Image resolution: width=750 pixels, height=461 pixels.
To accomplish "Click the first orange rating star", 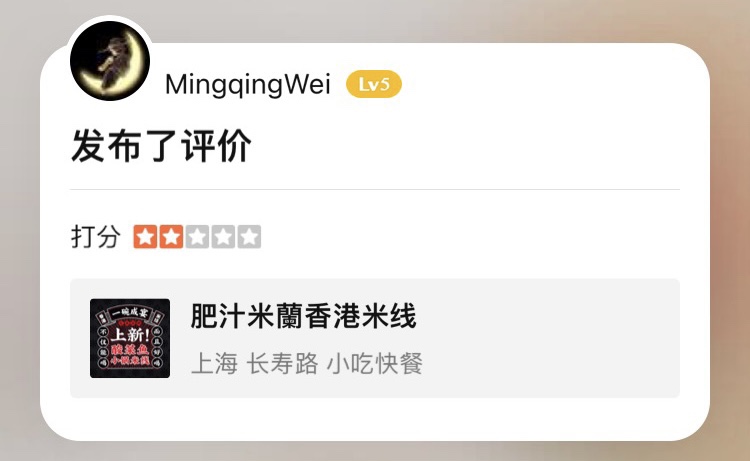I will [x=145, y=237].
